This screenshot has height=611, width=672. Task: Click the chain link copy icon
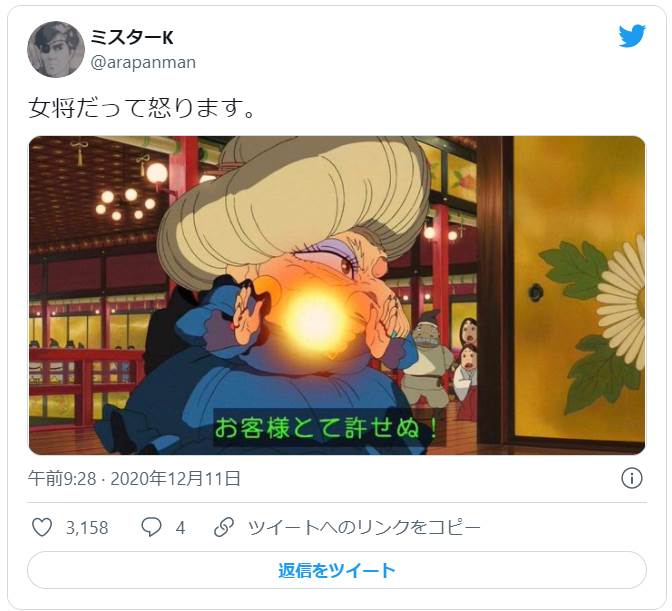click(x=224, y=527)
